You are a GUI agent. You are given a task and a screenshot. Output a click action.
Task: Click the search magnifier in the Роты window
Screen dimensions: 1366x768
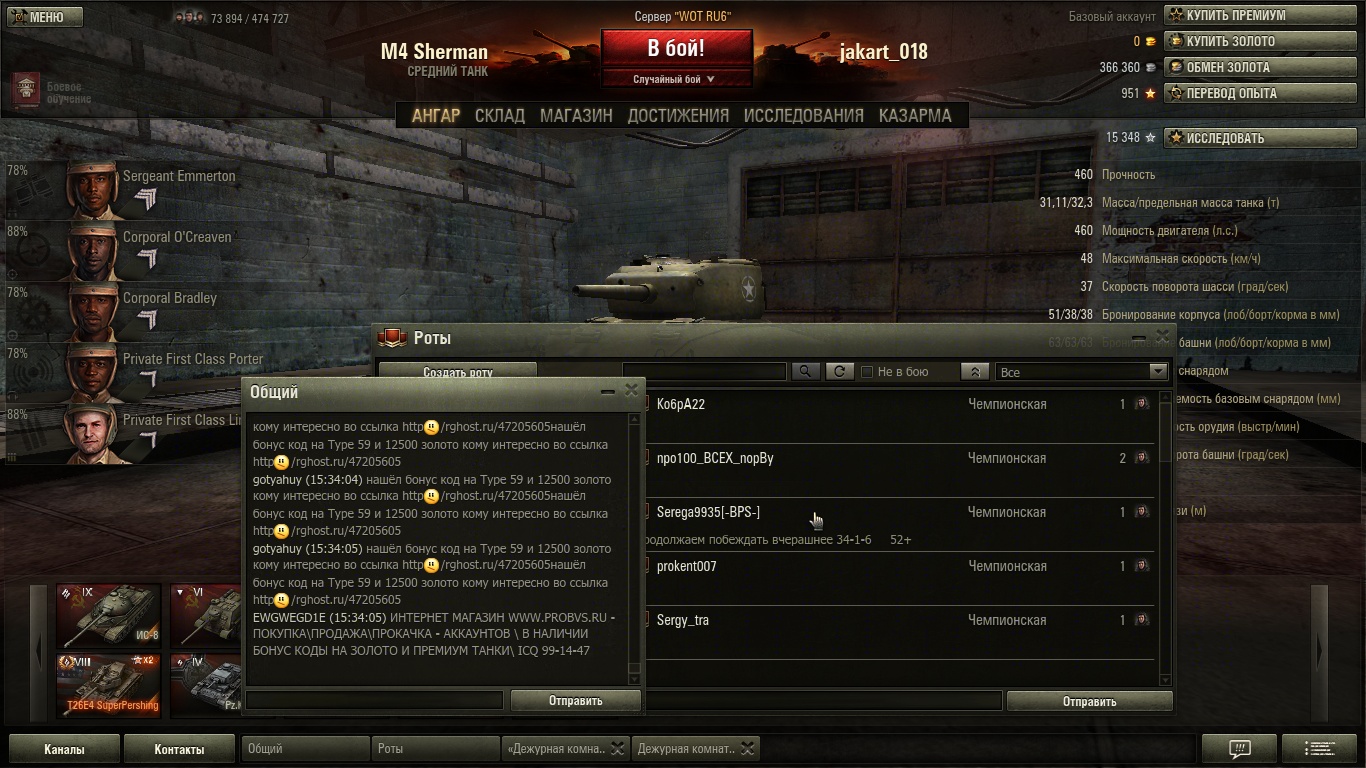(x=805, y=372)
